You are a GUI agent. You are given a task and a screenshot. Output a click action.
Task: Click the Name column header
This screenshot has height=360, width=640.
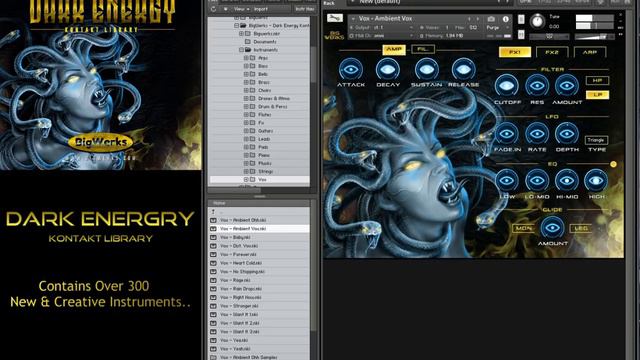click(x=260, y=203)
